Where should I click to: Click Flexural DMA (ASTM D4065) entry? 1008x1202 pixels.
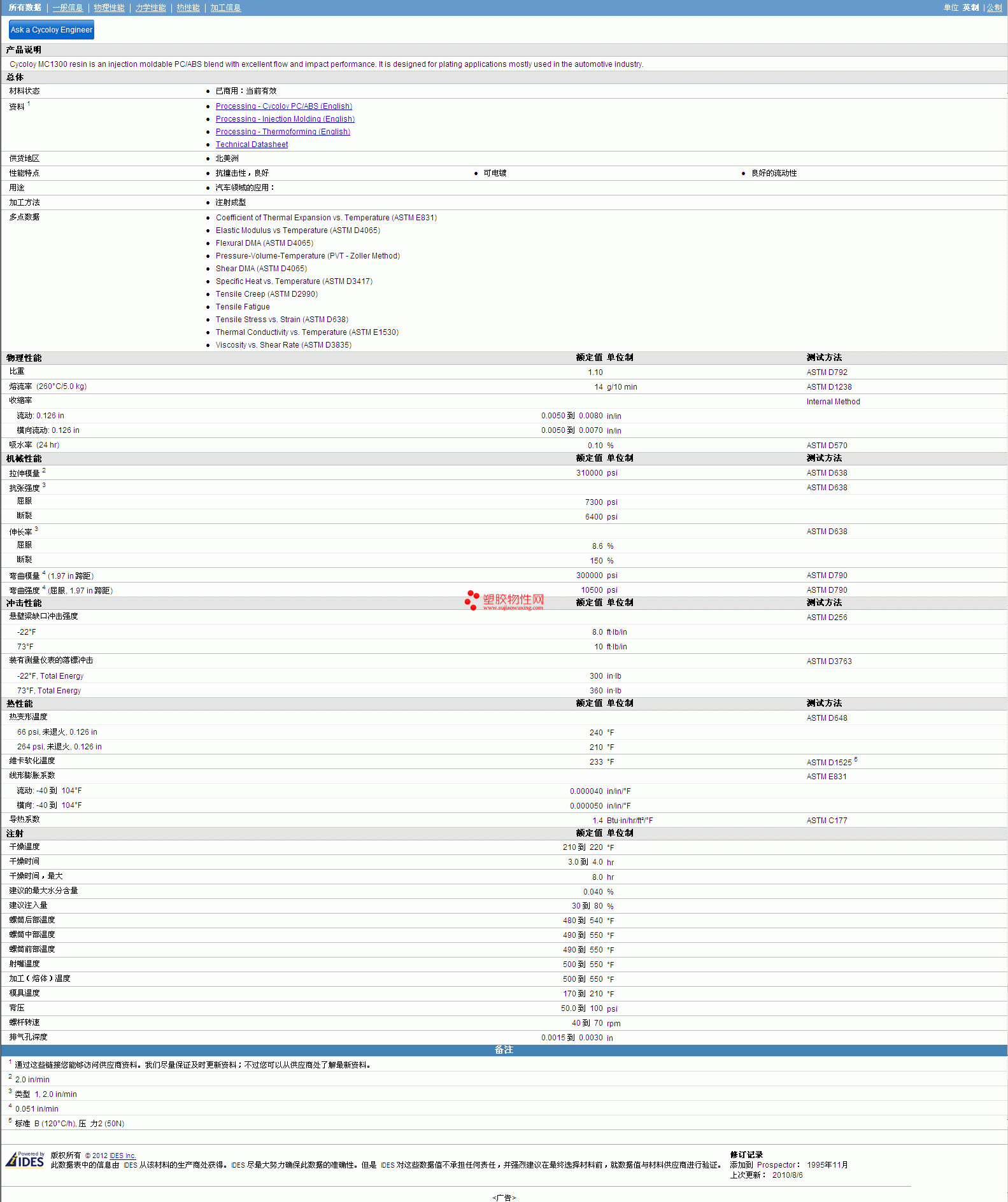tap(264, 243)
